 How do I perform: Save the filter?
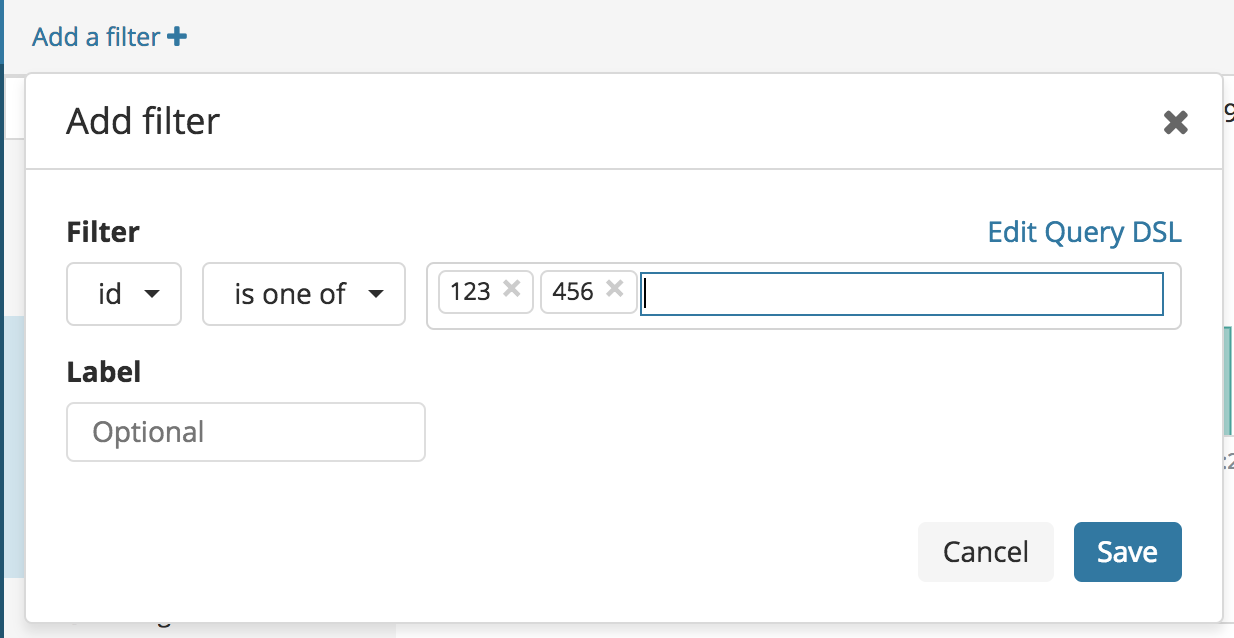(1127, 552)
